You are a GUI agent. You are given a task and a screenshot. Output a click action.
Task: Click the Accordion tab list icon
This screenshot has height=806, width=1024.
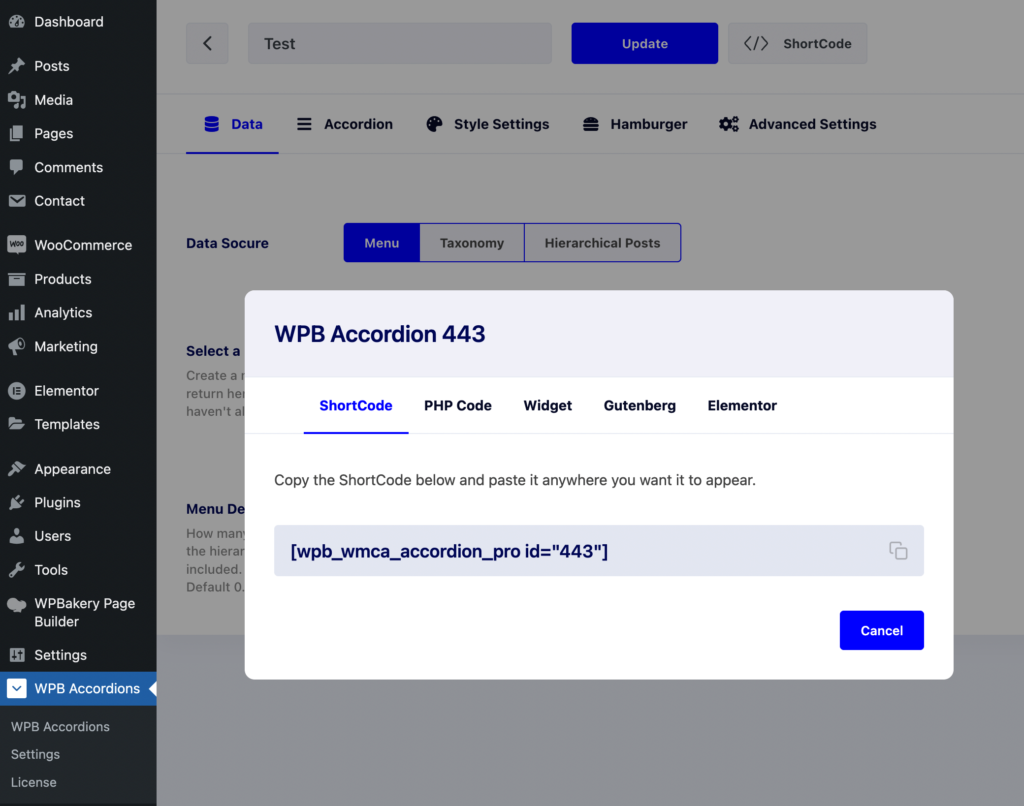point(304,124)
